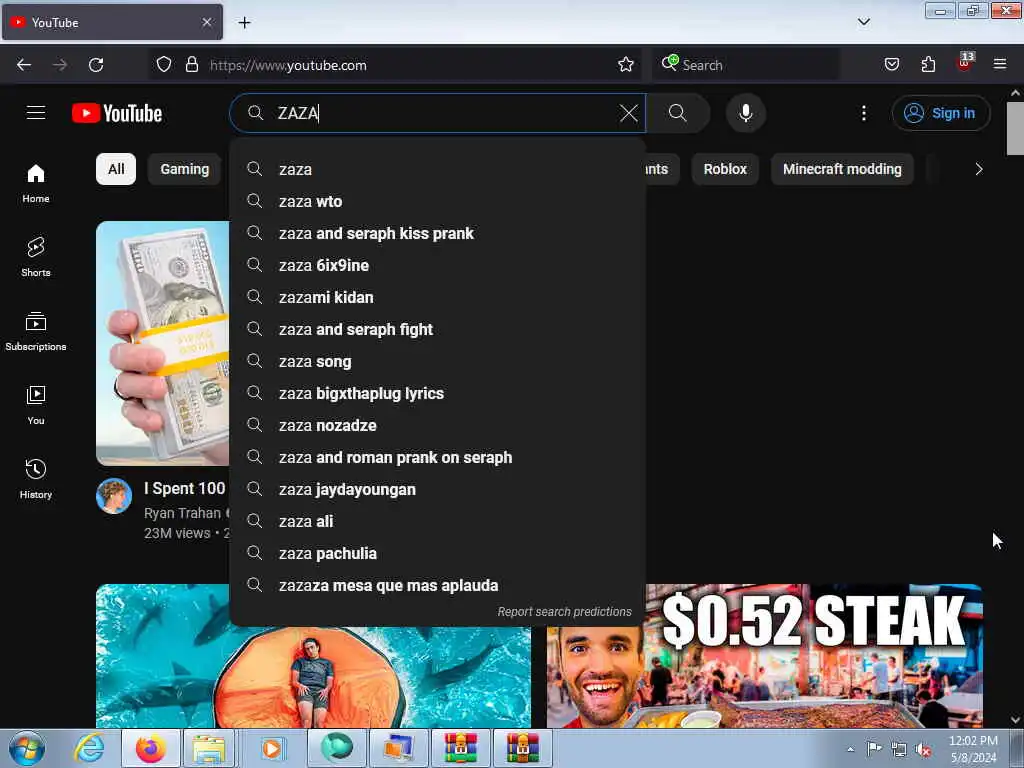
Task: Go back in Firefox
Action: [24, 65]
